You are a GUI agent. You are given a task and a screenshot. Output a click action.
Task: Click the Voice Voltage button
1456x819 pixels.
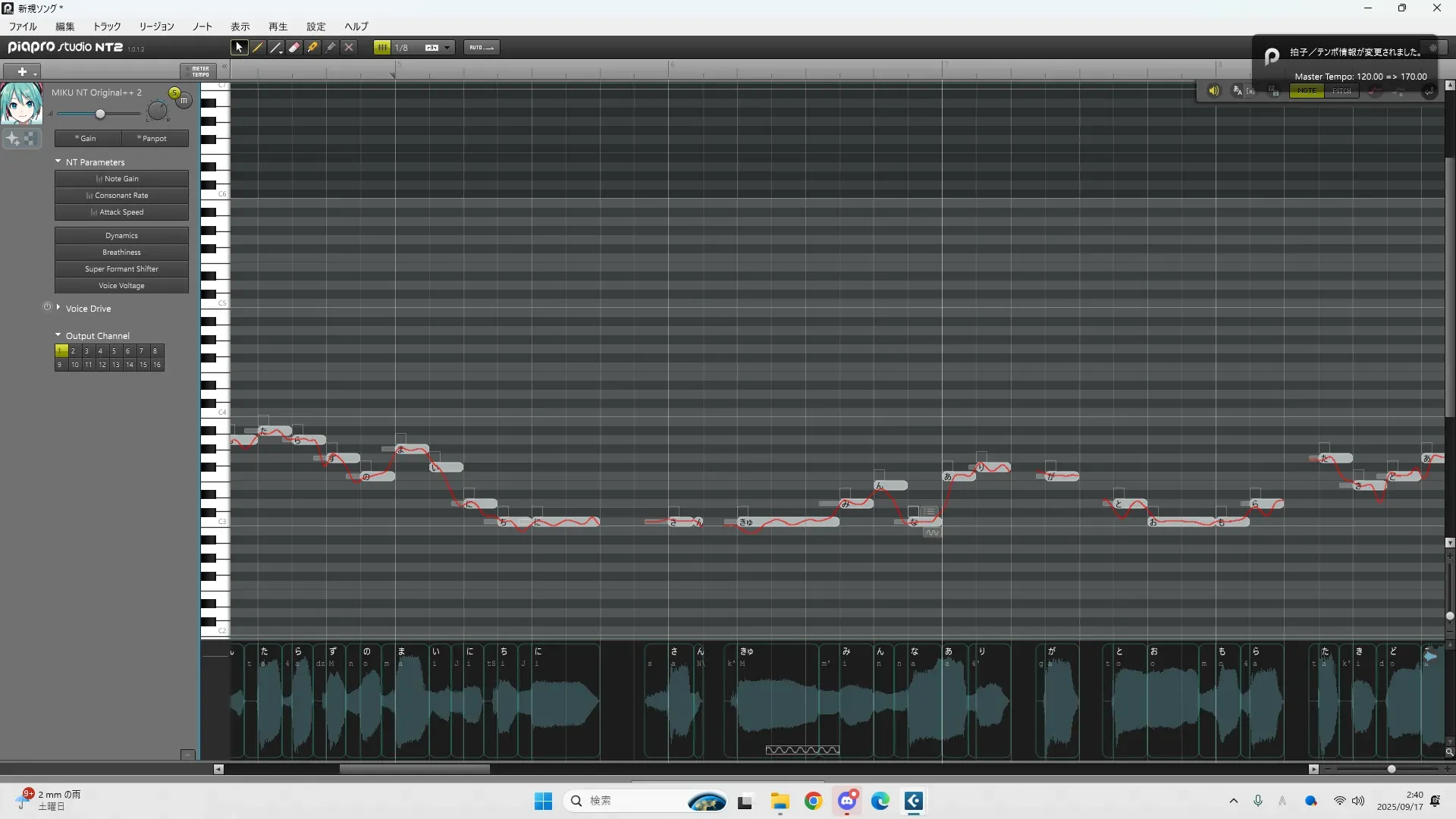(121, 286)
